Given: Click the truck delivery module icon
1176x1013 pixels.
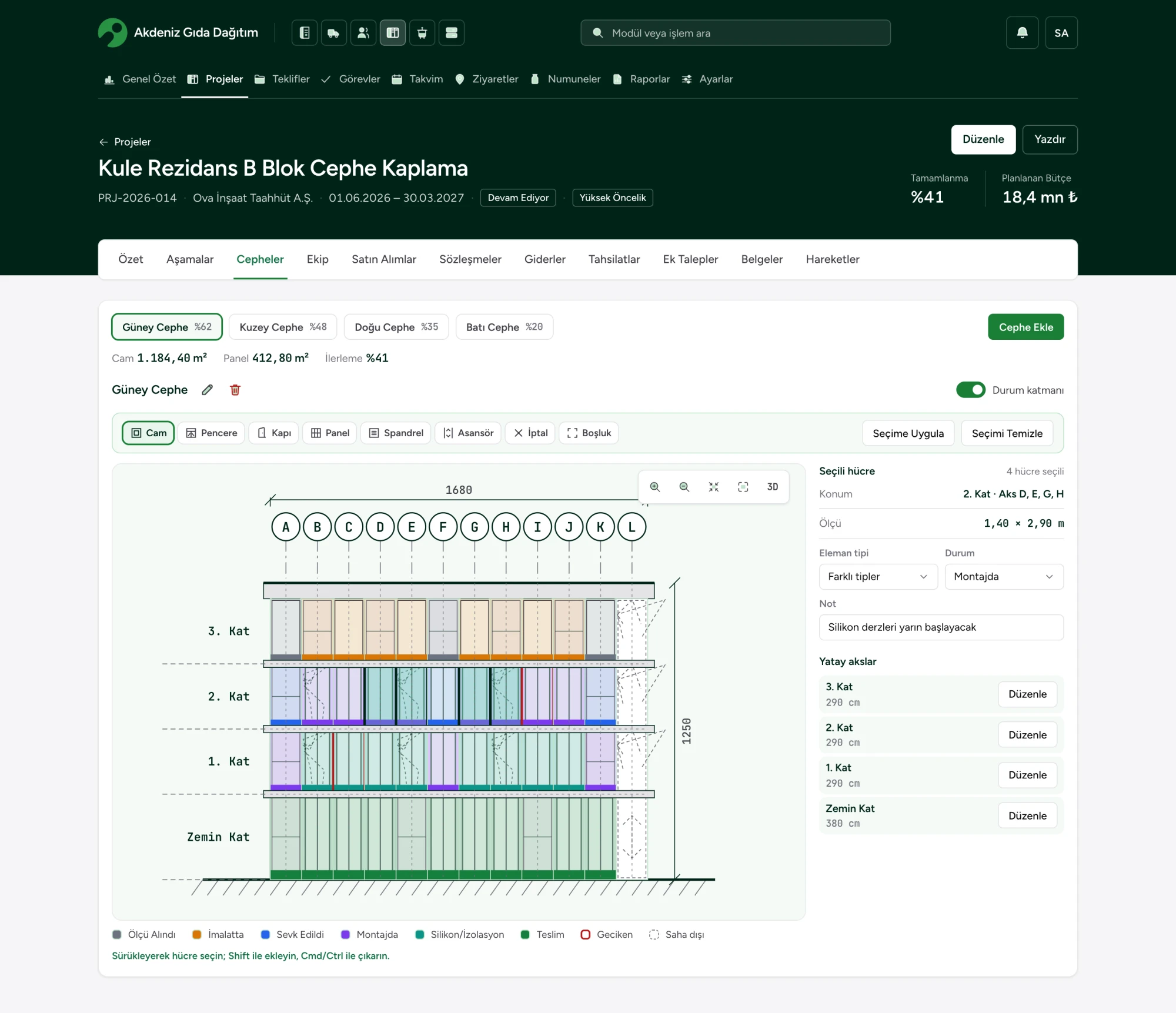Looking at the screenshot, I should [x=333, y=33].
